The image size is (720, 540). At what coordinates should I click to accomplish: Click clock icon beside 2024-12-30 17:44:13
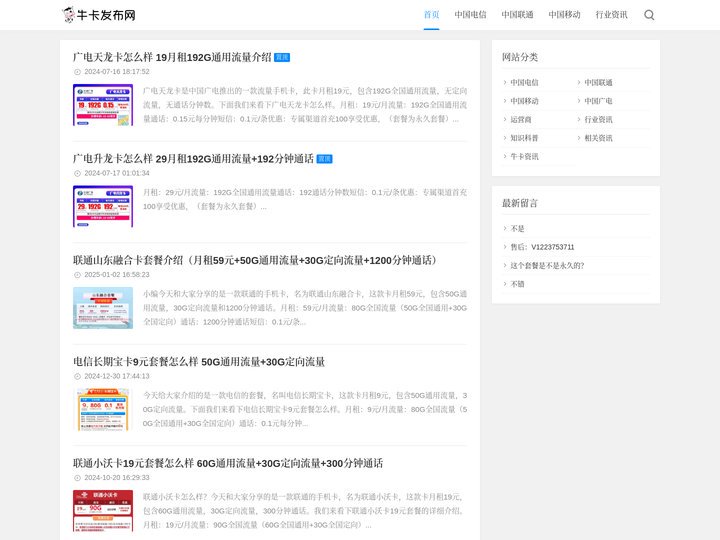pyautogui.click(x=77, y=376)
